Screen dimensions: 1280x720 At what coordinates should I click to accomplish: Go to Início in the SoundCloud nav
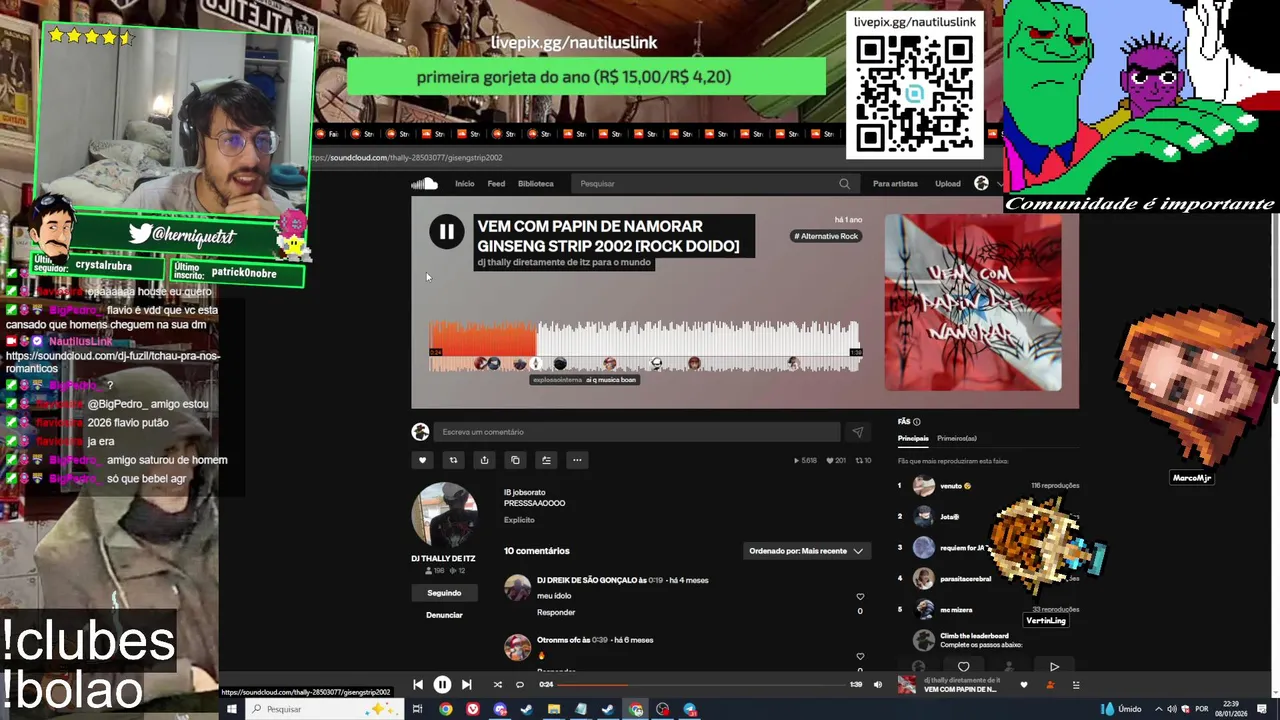point(465,184)
